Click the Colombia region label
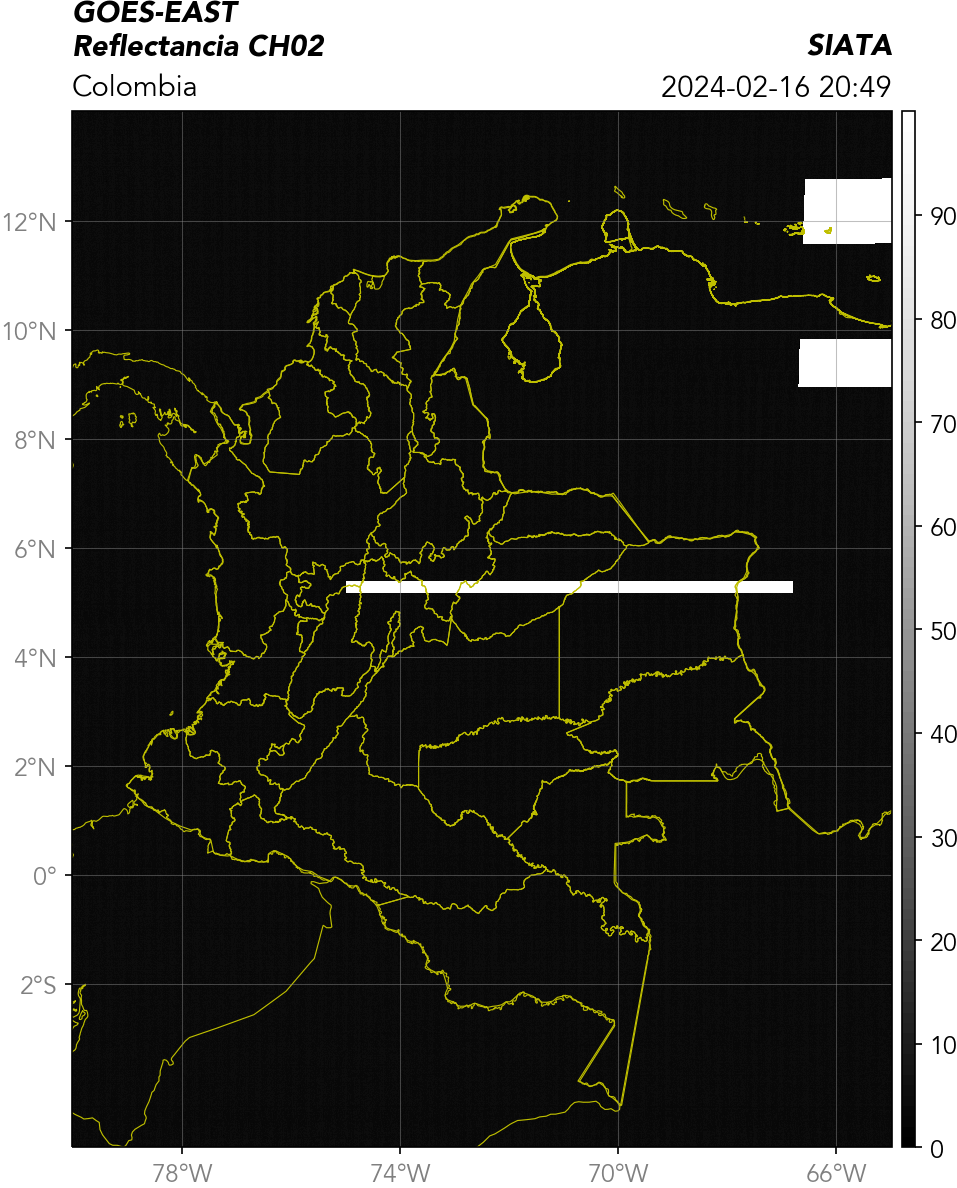Viewport: 957px width, 1188px height. click(135, 86)
